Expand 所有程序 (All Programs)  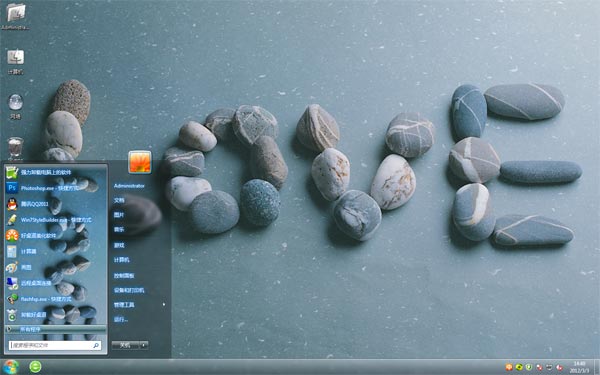(56, 329)
